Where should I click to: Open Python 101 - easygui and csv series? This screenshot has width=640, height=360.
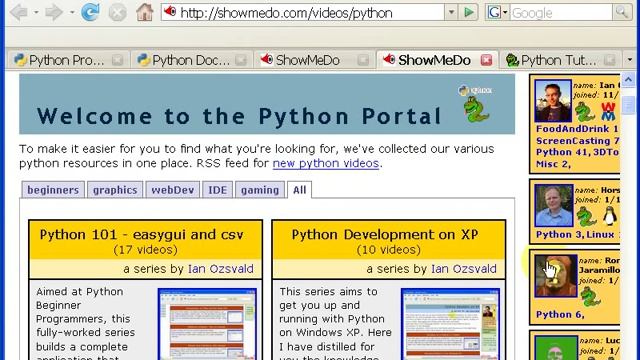click(142, 235)
